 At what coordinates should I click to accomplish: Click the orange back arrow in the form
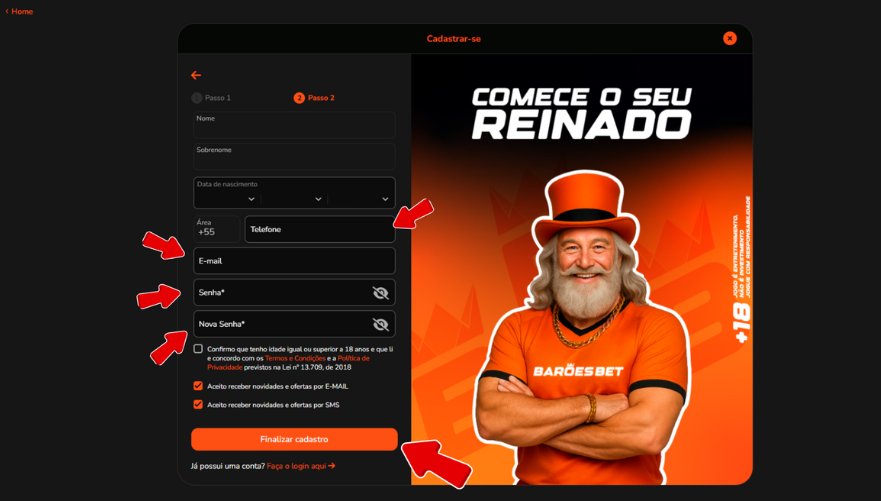click(x=196, y=75)
